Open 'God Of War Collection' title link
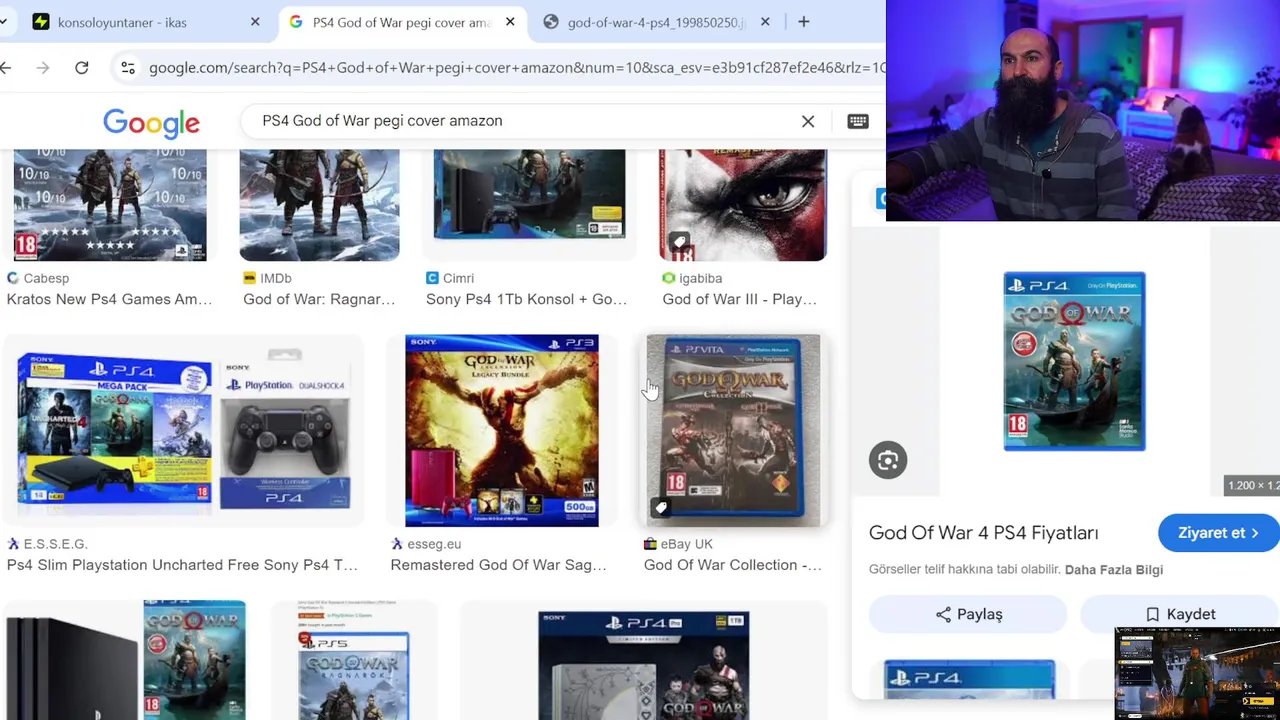Viewport: 1280px width, 720px height. (x=733, y=565)
